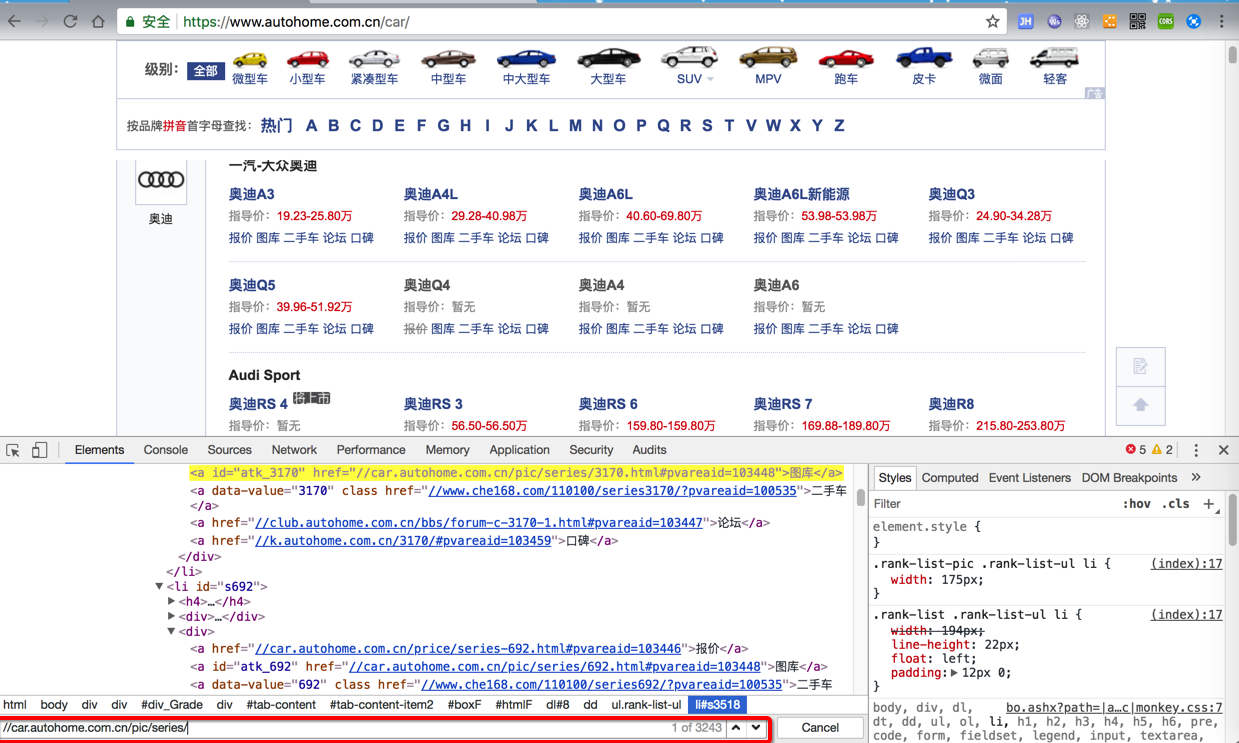Open the green CORS extension

click(1166, 21)
